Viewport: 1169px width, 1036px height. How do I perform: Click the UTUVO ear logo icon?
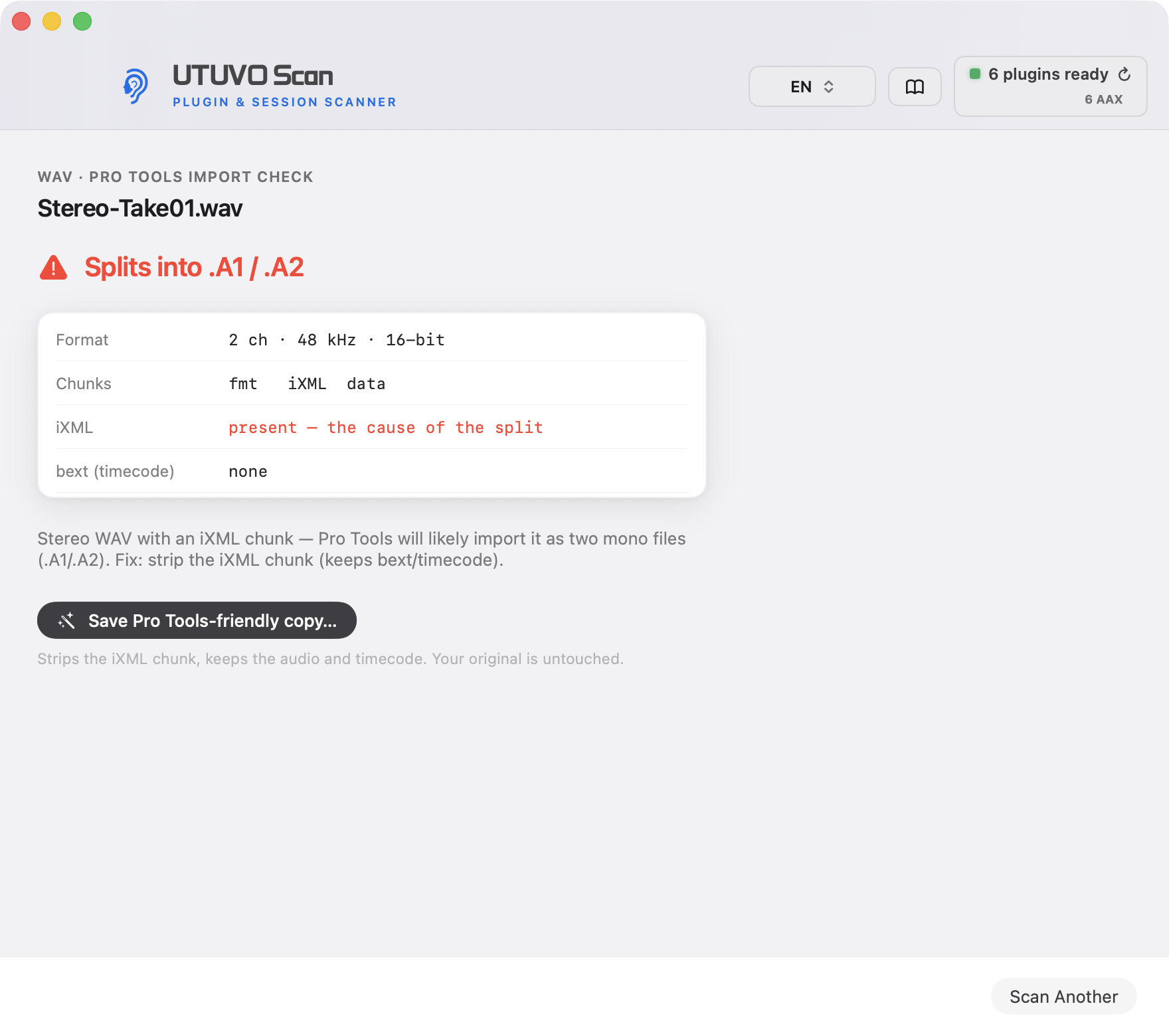[135, 86]
